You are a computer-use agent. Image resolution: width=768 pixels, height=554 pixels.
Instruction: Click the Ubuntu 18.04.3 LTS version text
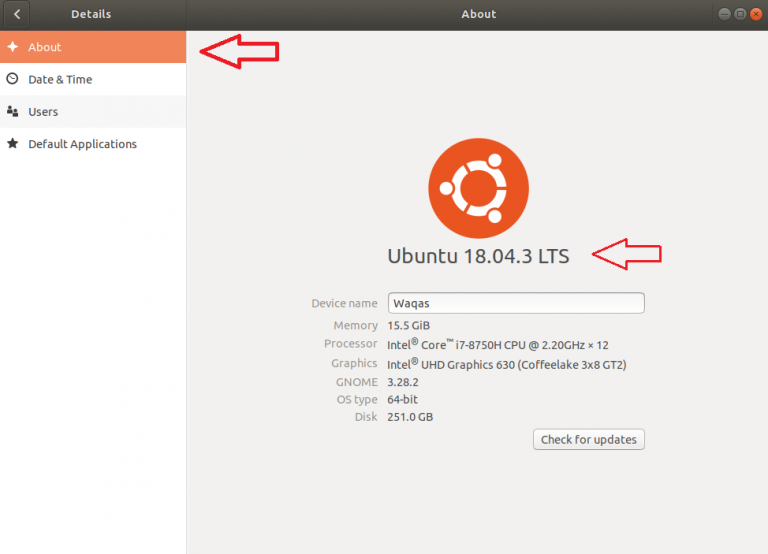coord(479,256)
